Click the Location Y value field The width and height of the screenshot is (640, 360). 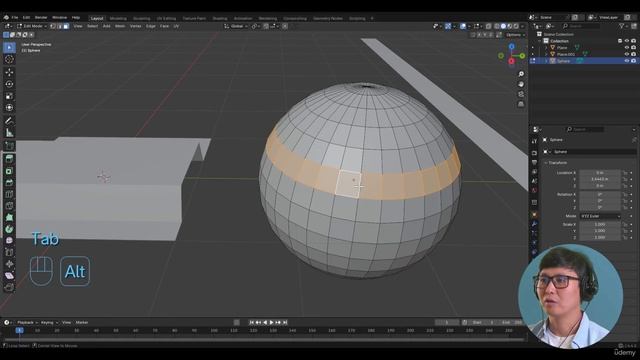600,179
